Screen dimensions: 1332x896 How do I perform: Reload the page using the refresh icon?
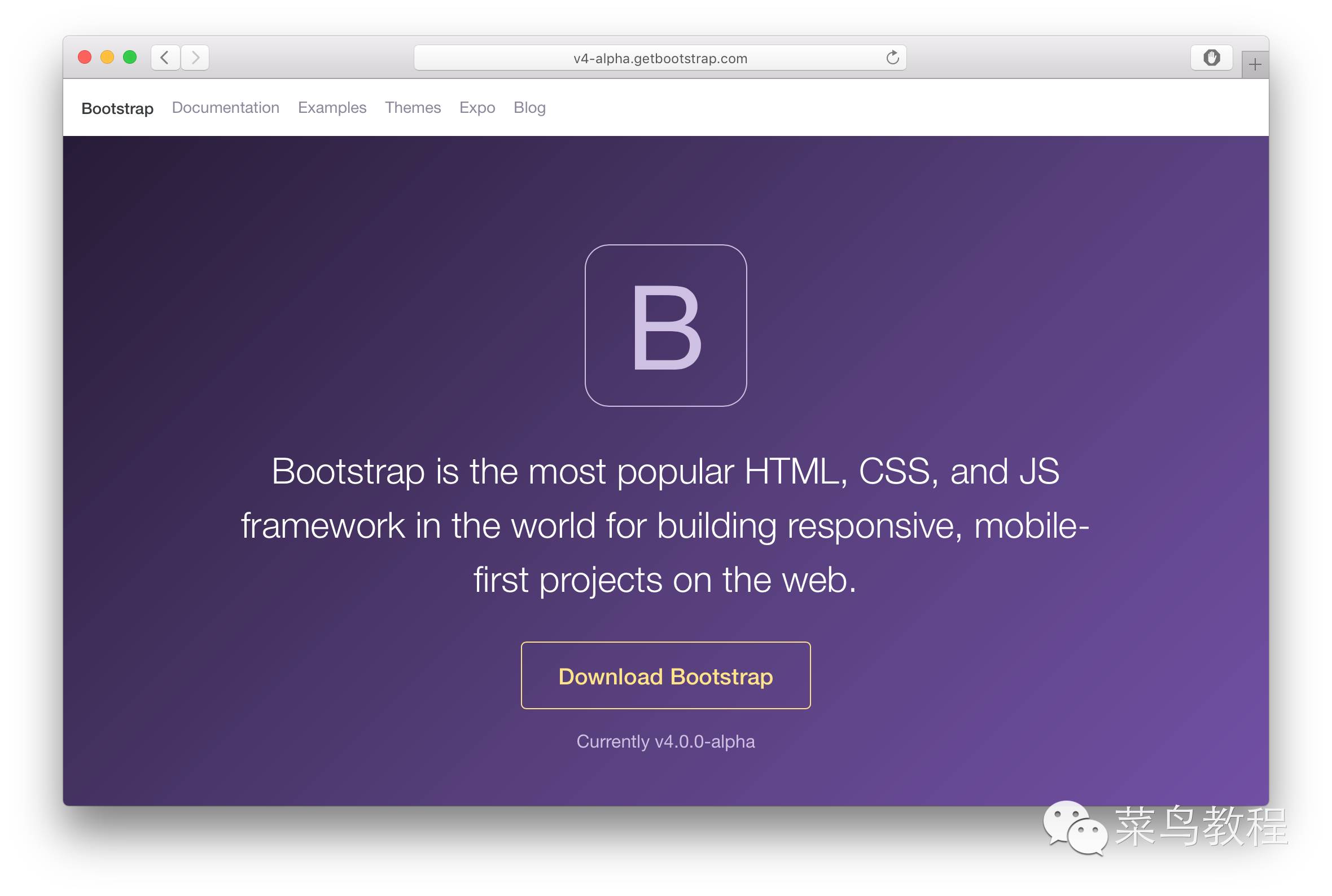[x=892, y=58]
